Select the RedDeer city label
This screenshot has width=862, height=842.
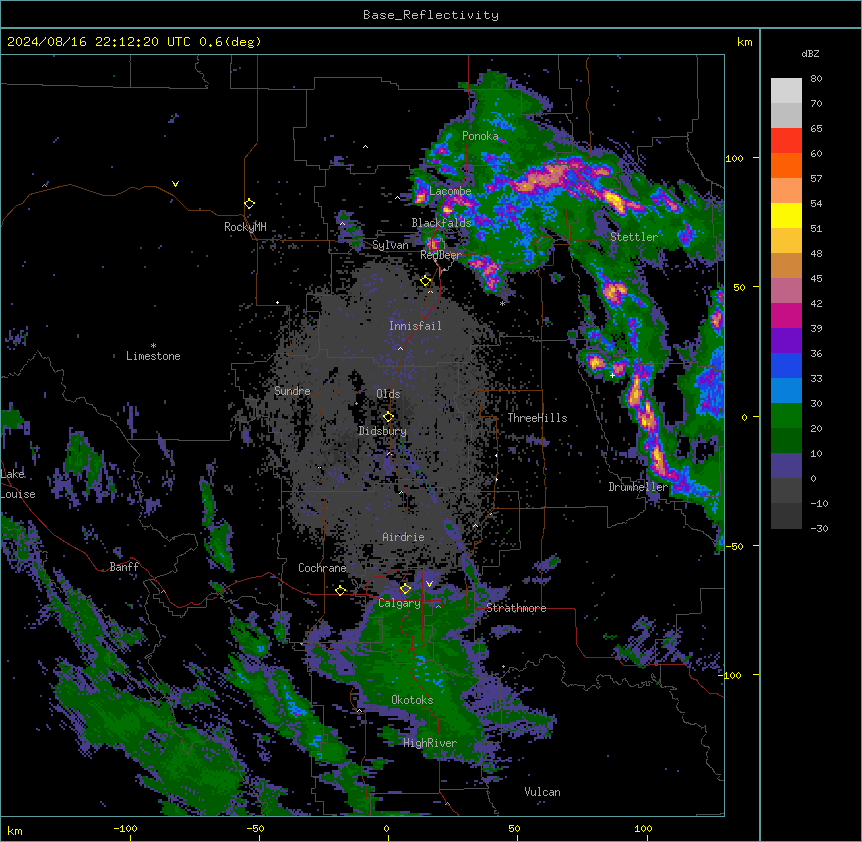[x=440, y=255]
